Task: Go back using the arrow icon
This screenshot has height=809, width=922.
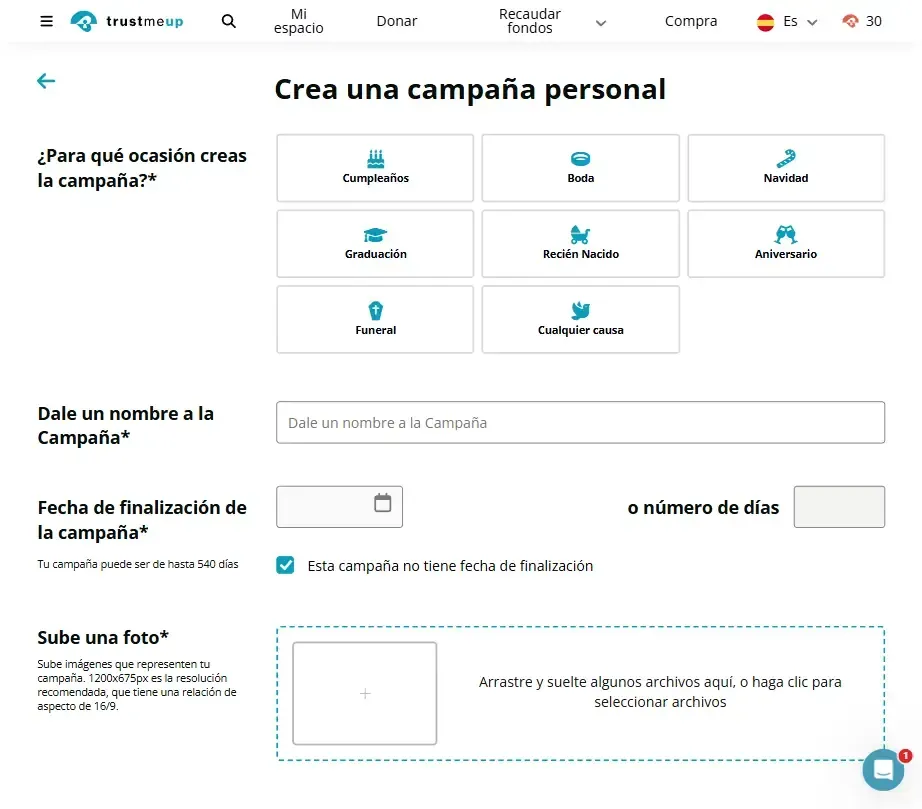Action: (46, 81)
